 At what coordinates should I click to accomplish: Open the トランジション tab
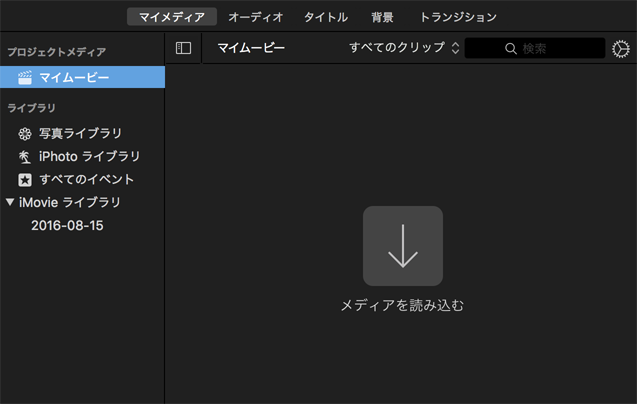coord(458,17)
